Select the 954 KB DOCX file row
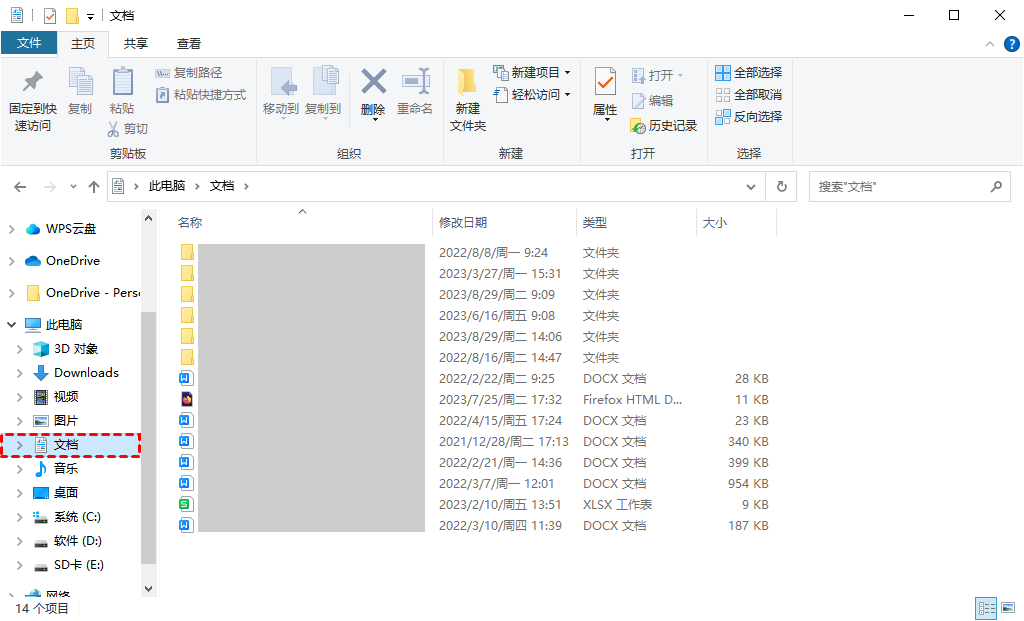This screenshot has width=1024, height=621. point(474,484)
